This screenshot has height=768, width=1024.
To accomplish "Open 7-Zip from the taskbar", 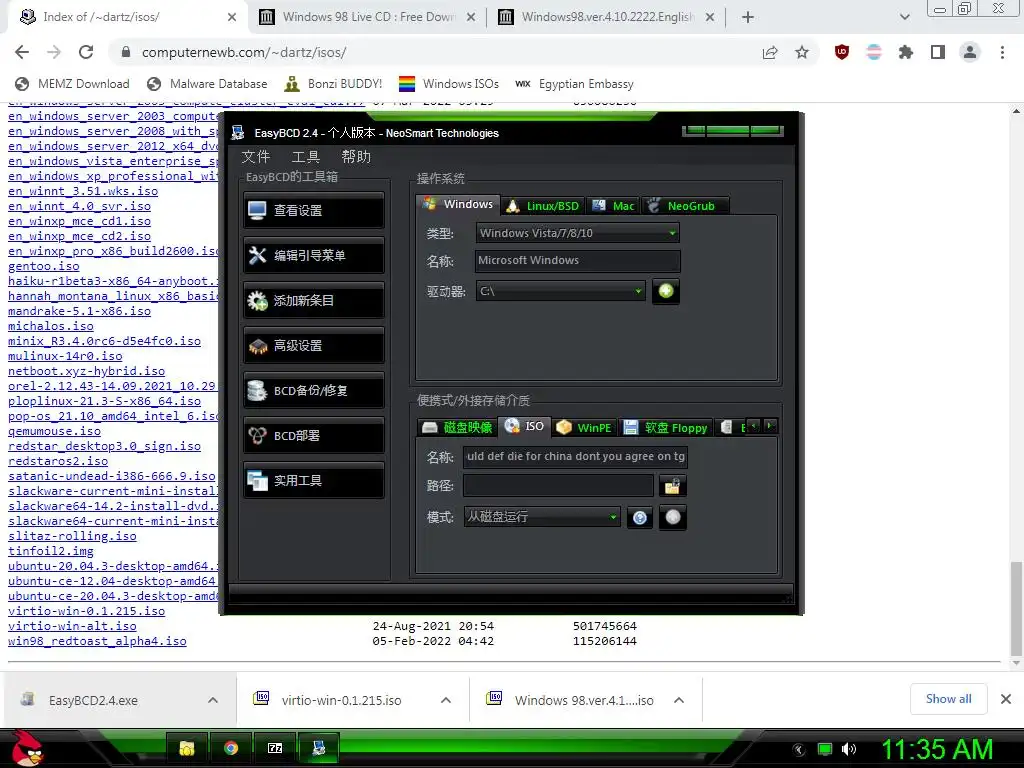I will tap(275, 748).
